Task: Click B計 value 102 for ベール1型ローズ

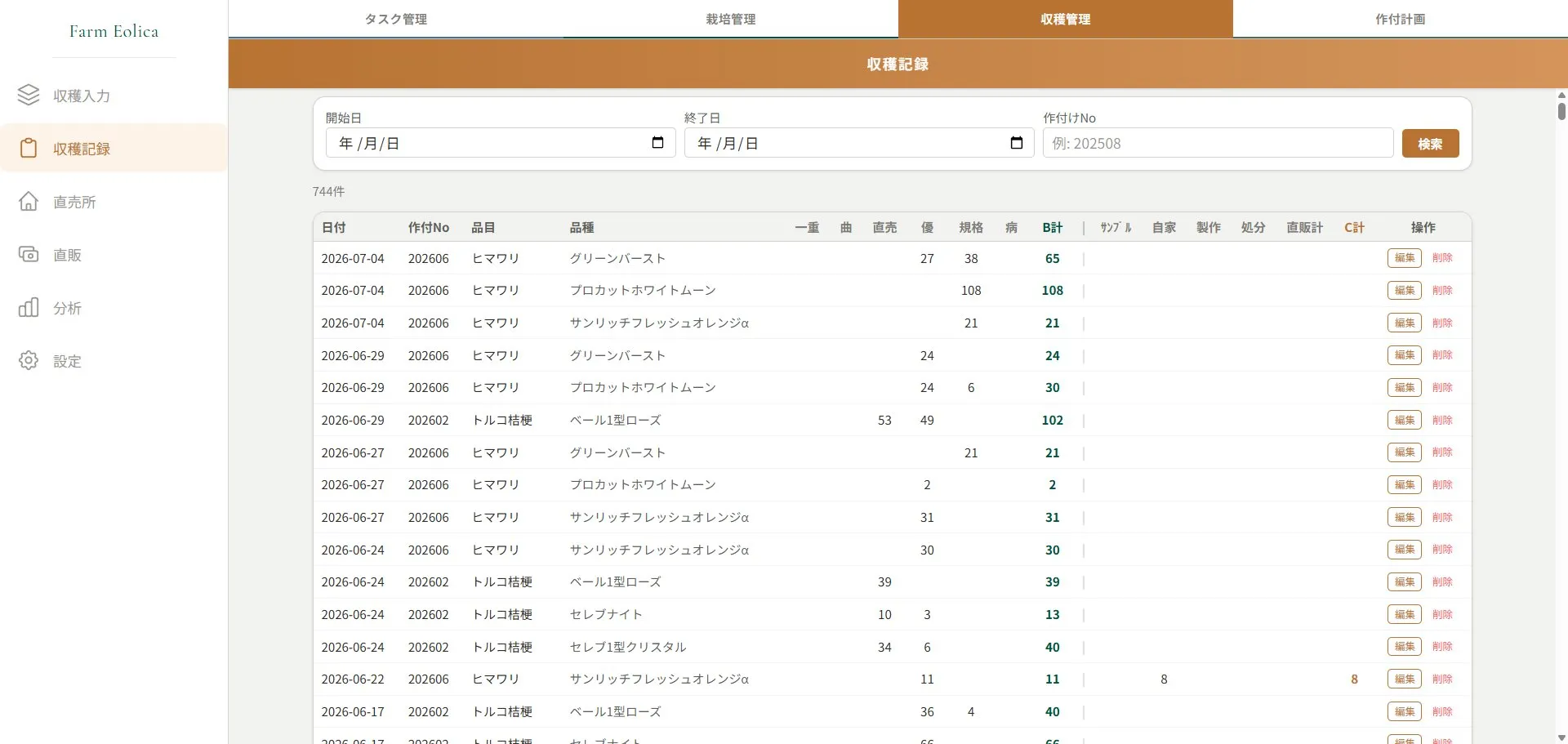Action: coord(1053,420)
